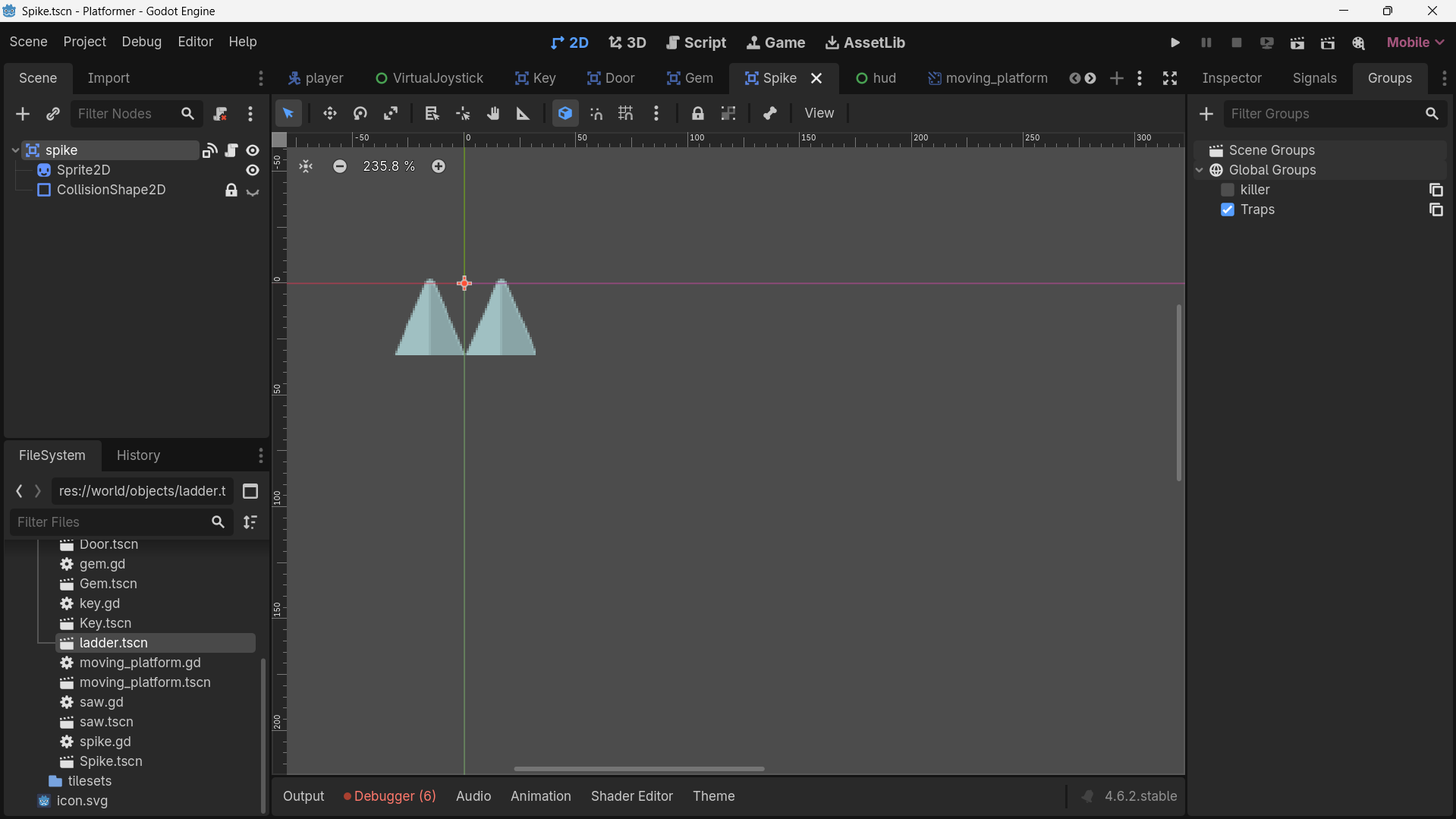Select the Rotate mode tool
1456x819 pixels.
point(360,114)
